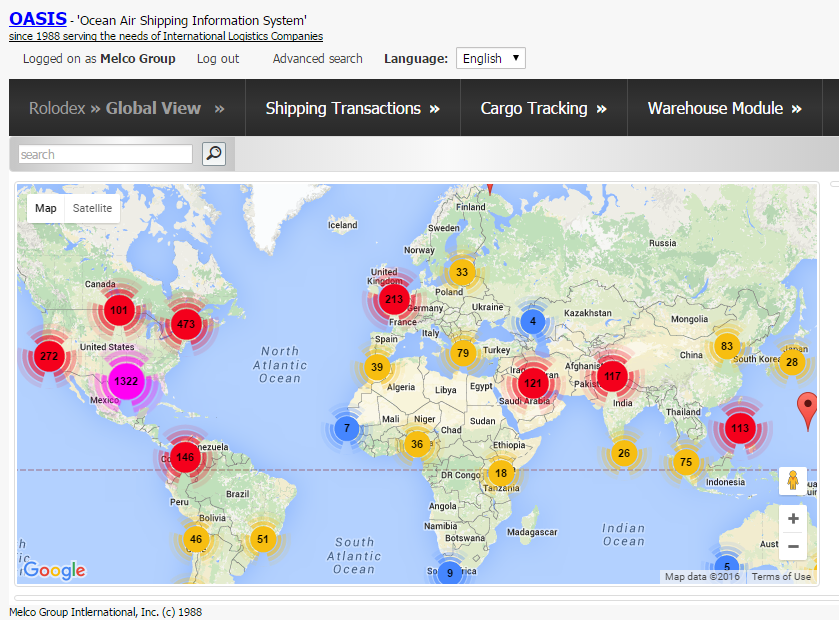Select the 113 cluster near Indonesia
The width and height of the screenshot is (839, 620).
(740, 428)
